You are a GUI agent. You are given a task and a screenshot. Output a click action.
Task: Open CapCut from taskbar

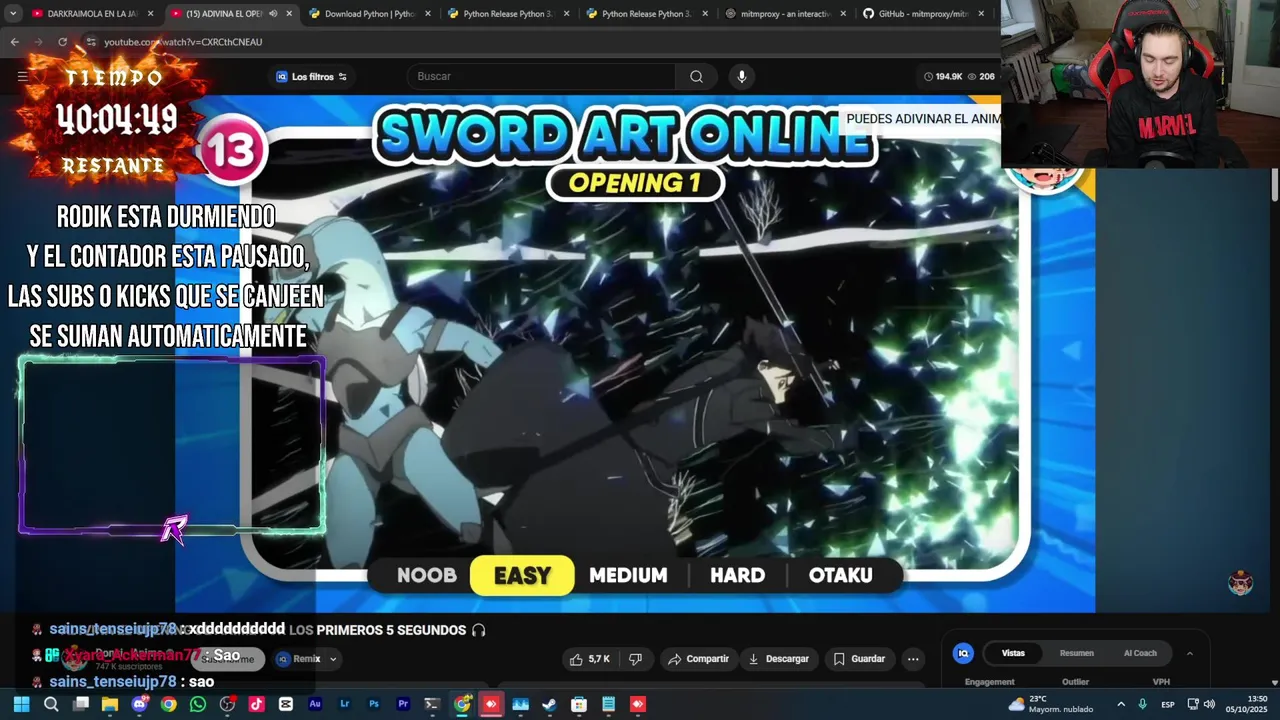[x=286, y=704]
